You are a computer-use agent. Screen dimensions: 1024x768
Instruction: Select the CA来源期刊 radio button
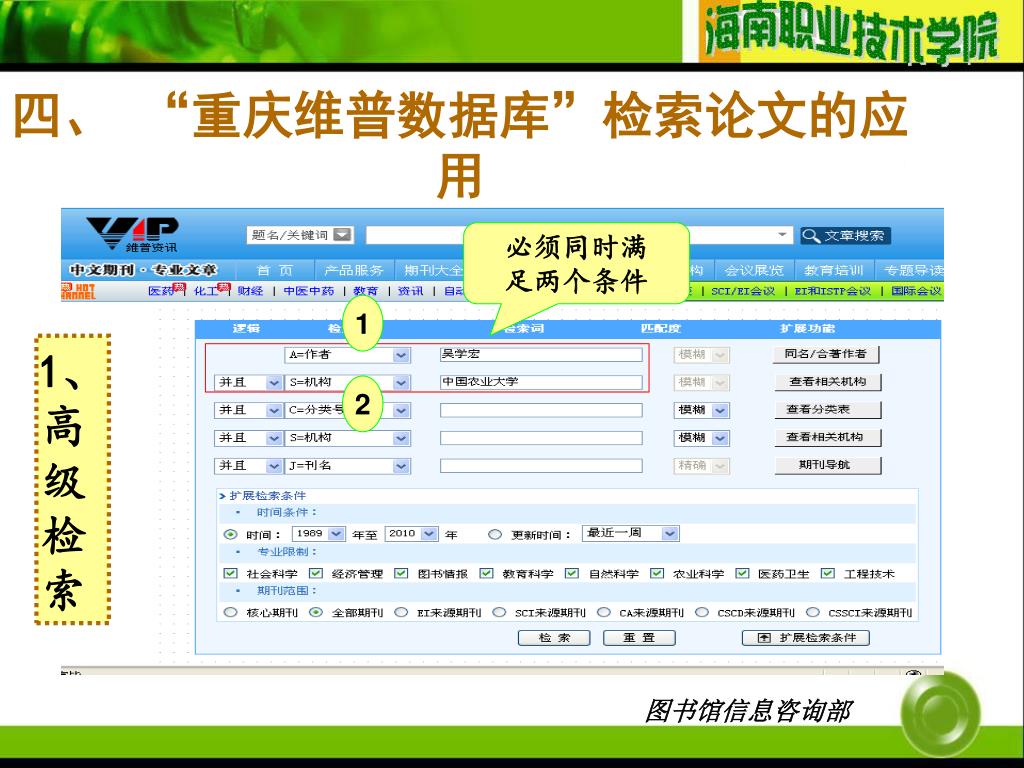click(x=604, y=613)
